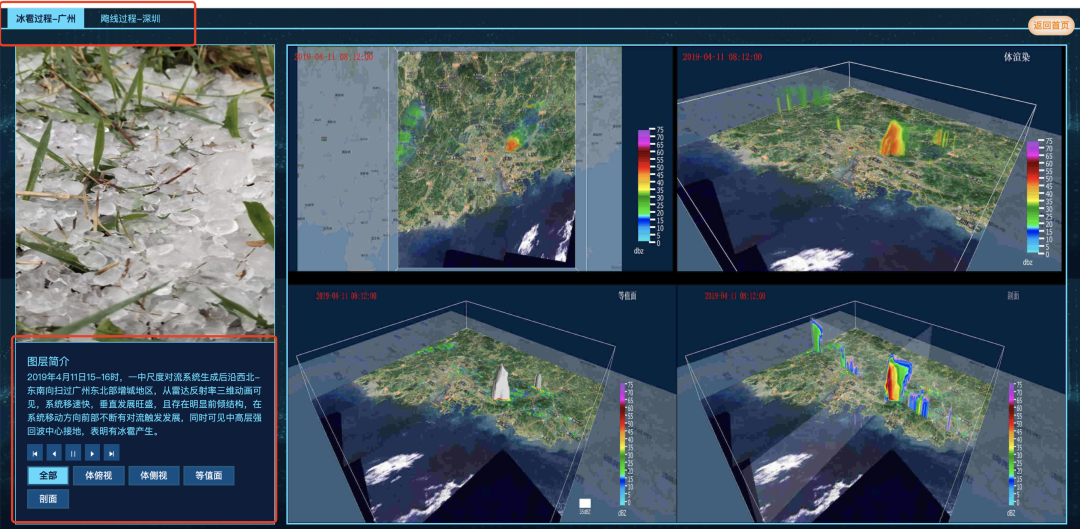Viewport: 1080px width, 529px height.
Task: Jump to last frame of animation
Action: [111, 453]
